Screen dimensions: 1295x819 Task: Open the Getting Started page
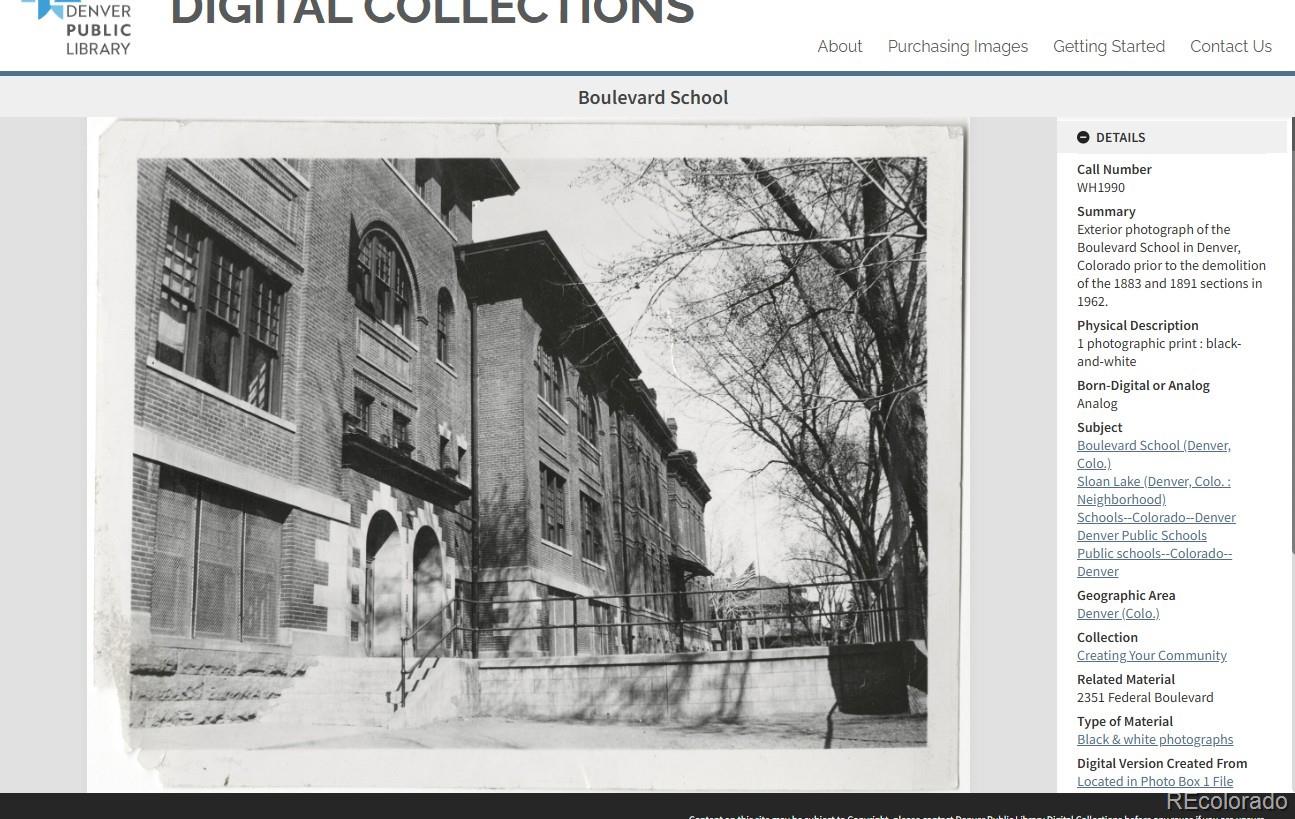pos(1109,46)
